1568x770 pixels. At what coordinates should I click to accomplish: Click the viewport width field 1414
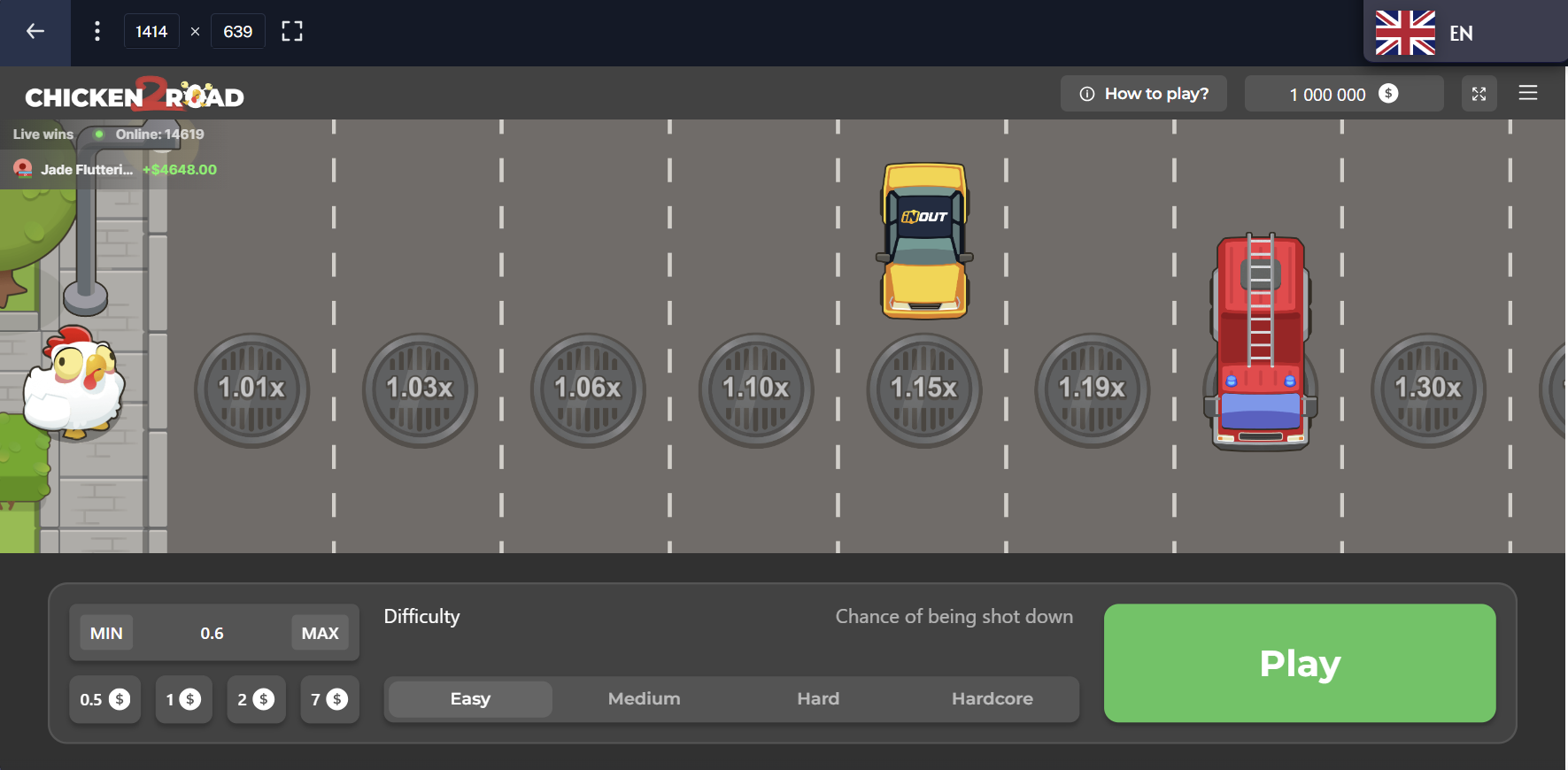[x=151, y=32]
